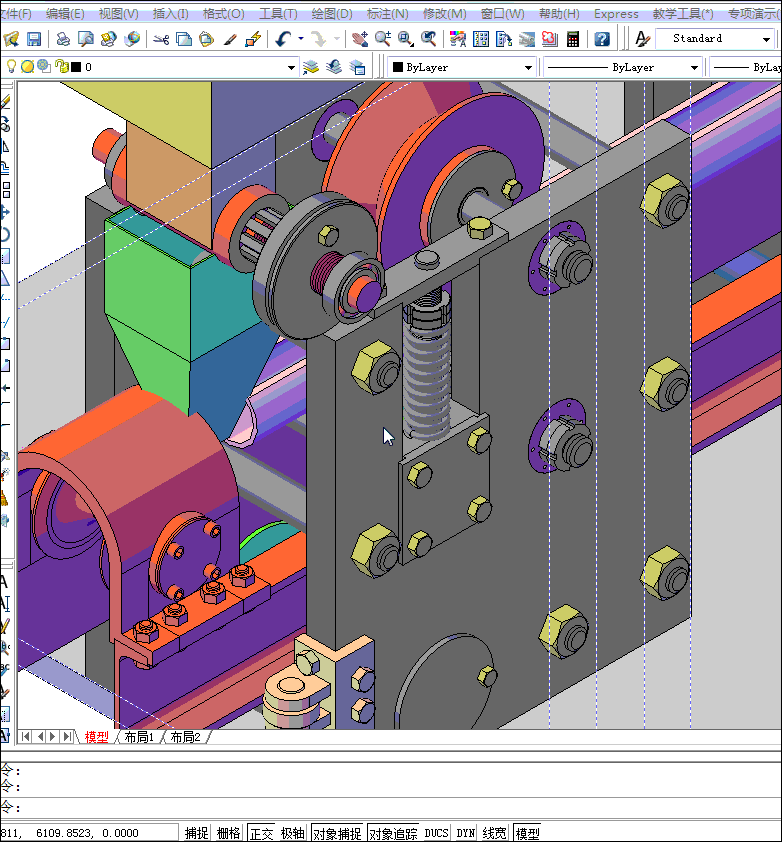Click the Paste from clipboard icon
Screen dimensions: 782x842
click(x=207, y=39)
